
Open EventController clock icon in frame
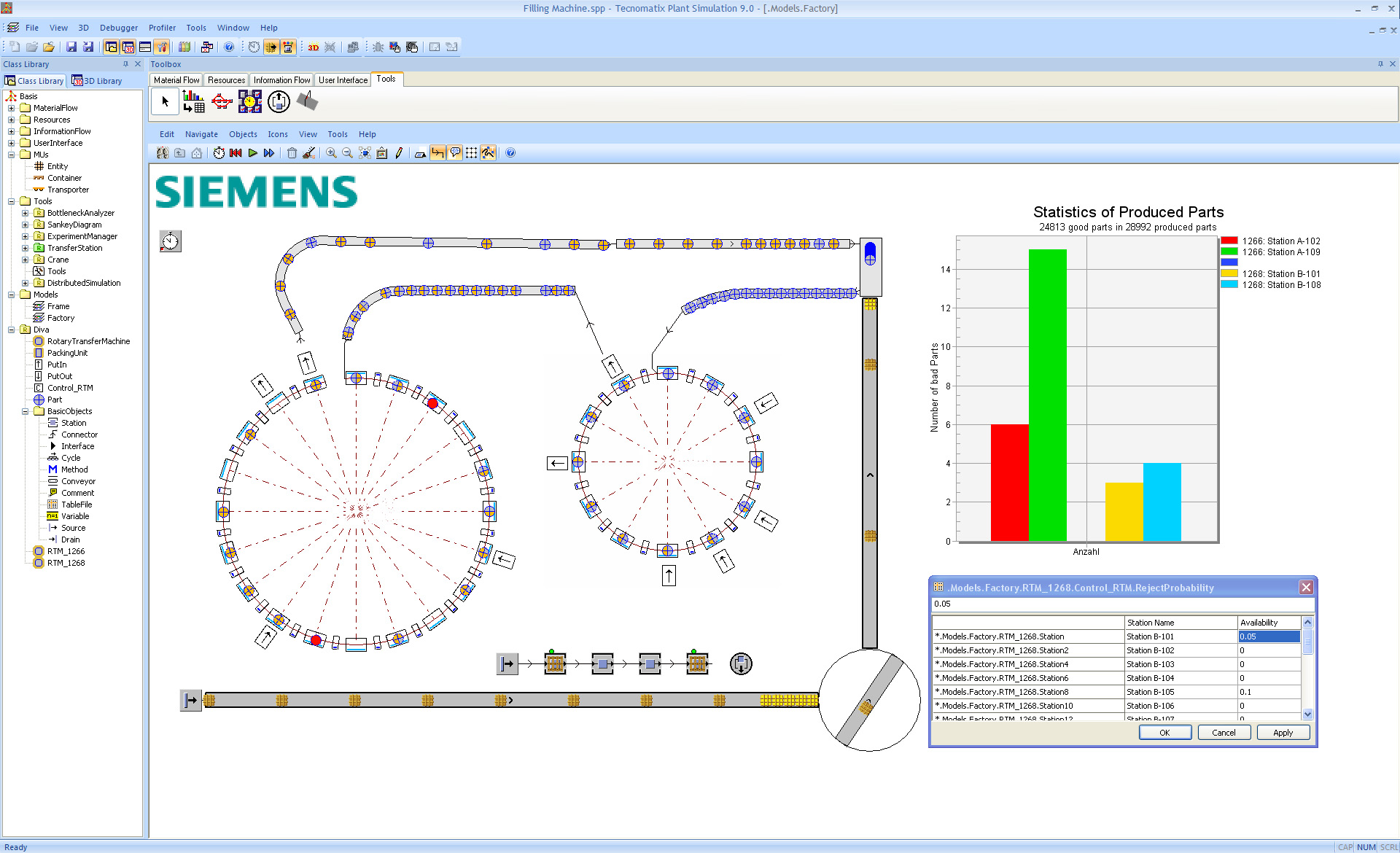(x=170, y=241)
